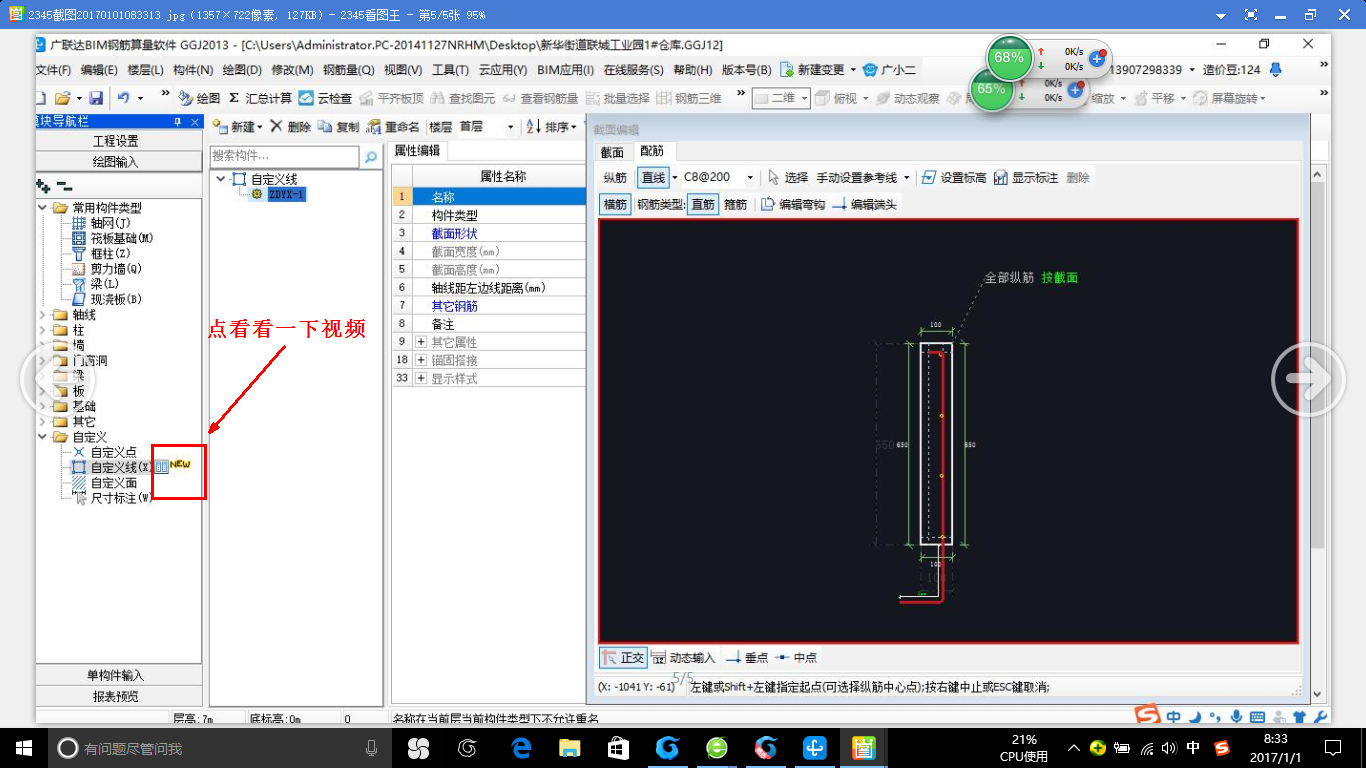Image resolution: width=1366 pixels, height=768 pixels.
Task: Select 纵筋 longitudinal rebar mode
Action: click(x=615, y=177)
